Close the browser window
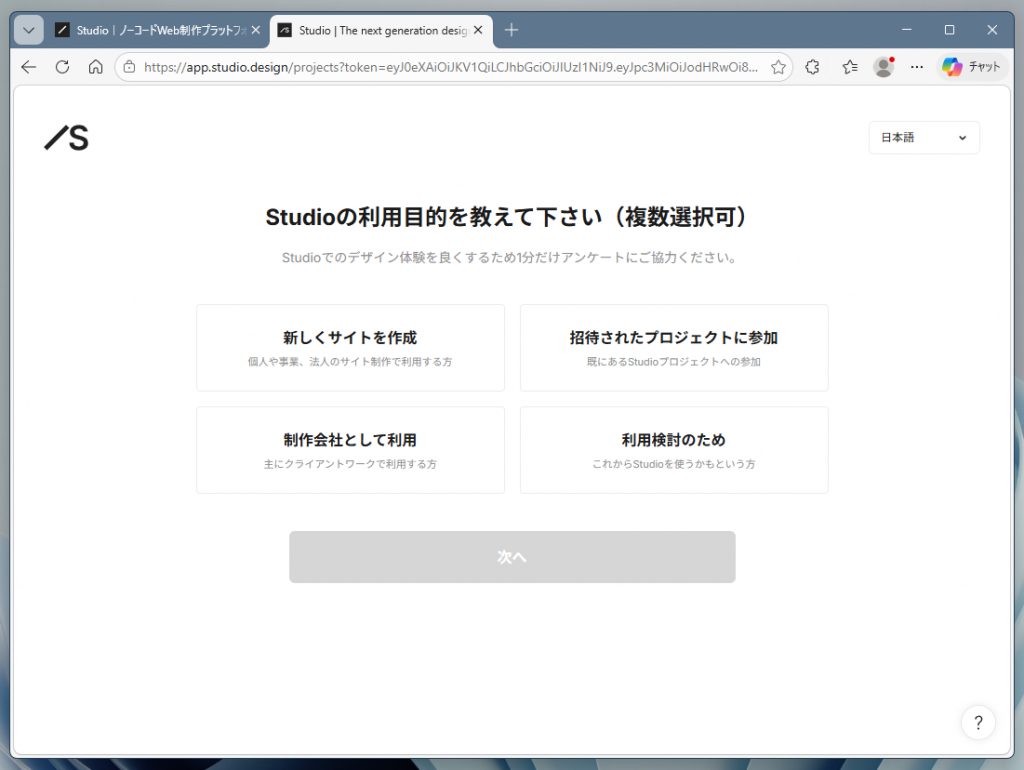Screen dimensions: 1024x770 (x=992, y=30)
